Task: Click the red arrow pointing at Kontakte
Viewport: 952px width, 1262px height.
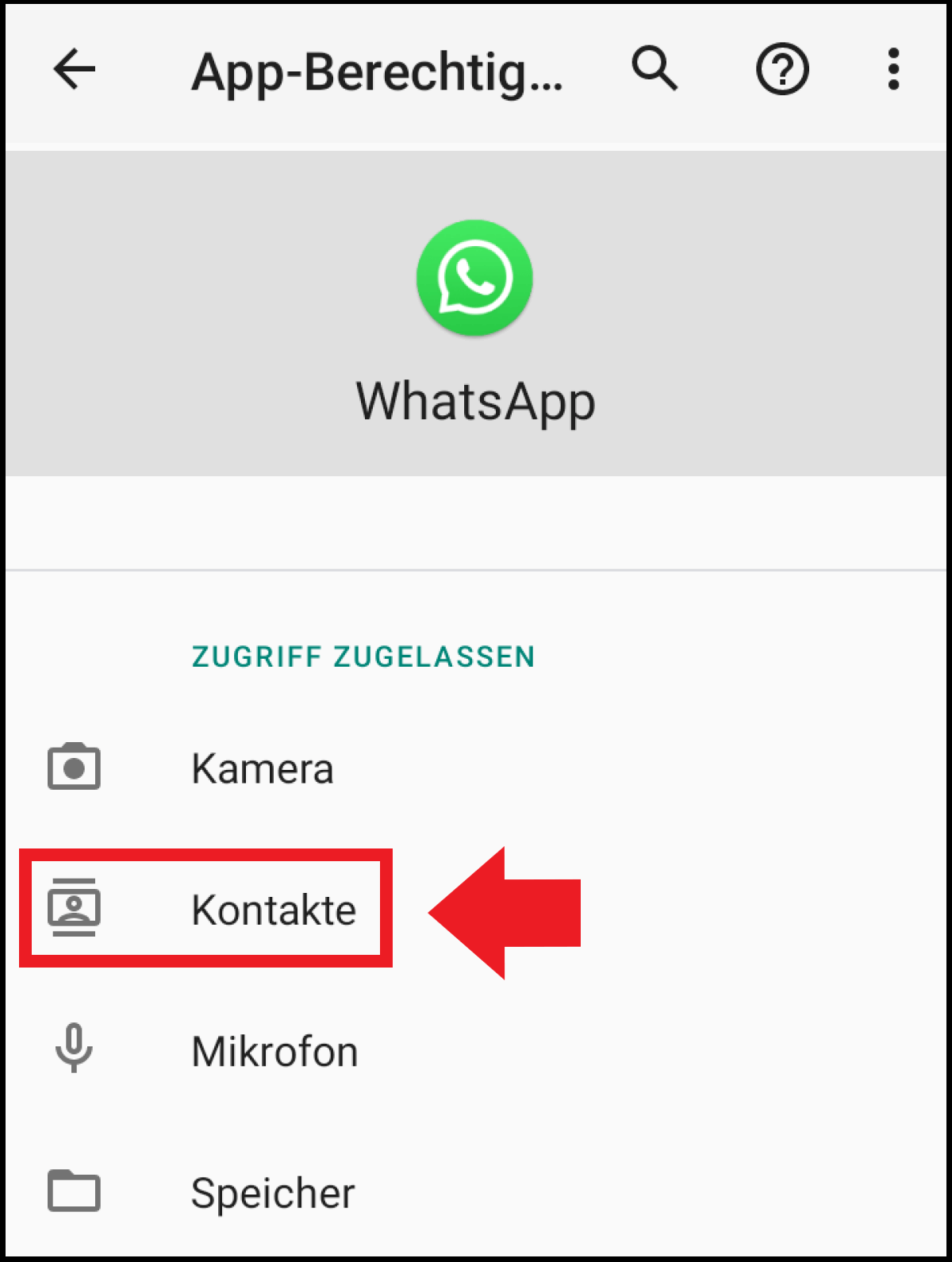Action: pyautogui.click(x=505, y=913)
